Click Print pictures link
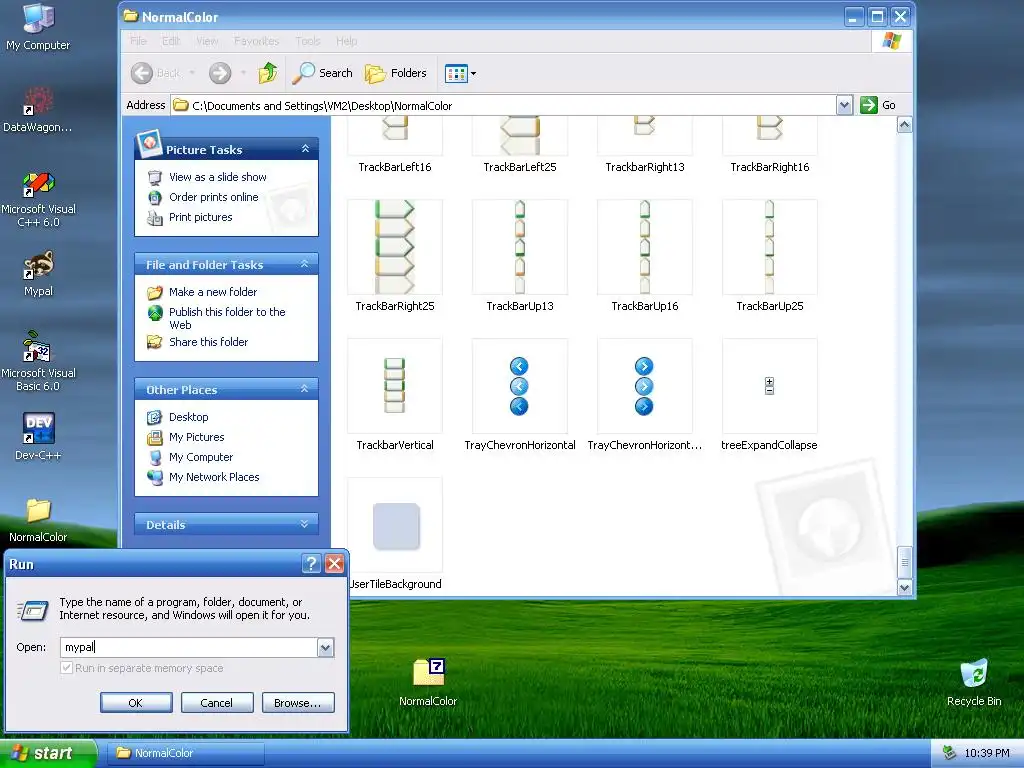Viewport: 1024px width, 768px height. [200, 217]
